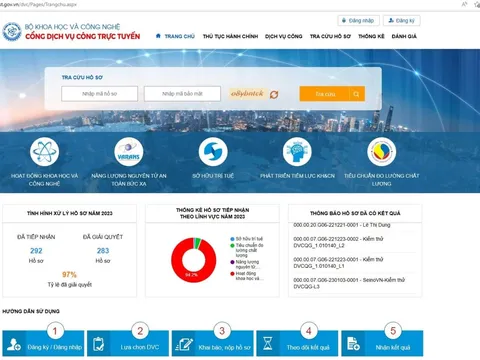Click the Nhập mã hồ sơ input field
The height and width of the screenshot is (360, 480).
(99, 94)
